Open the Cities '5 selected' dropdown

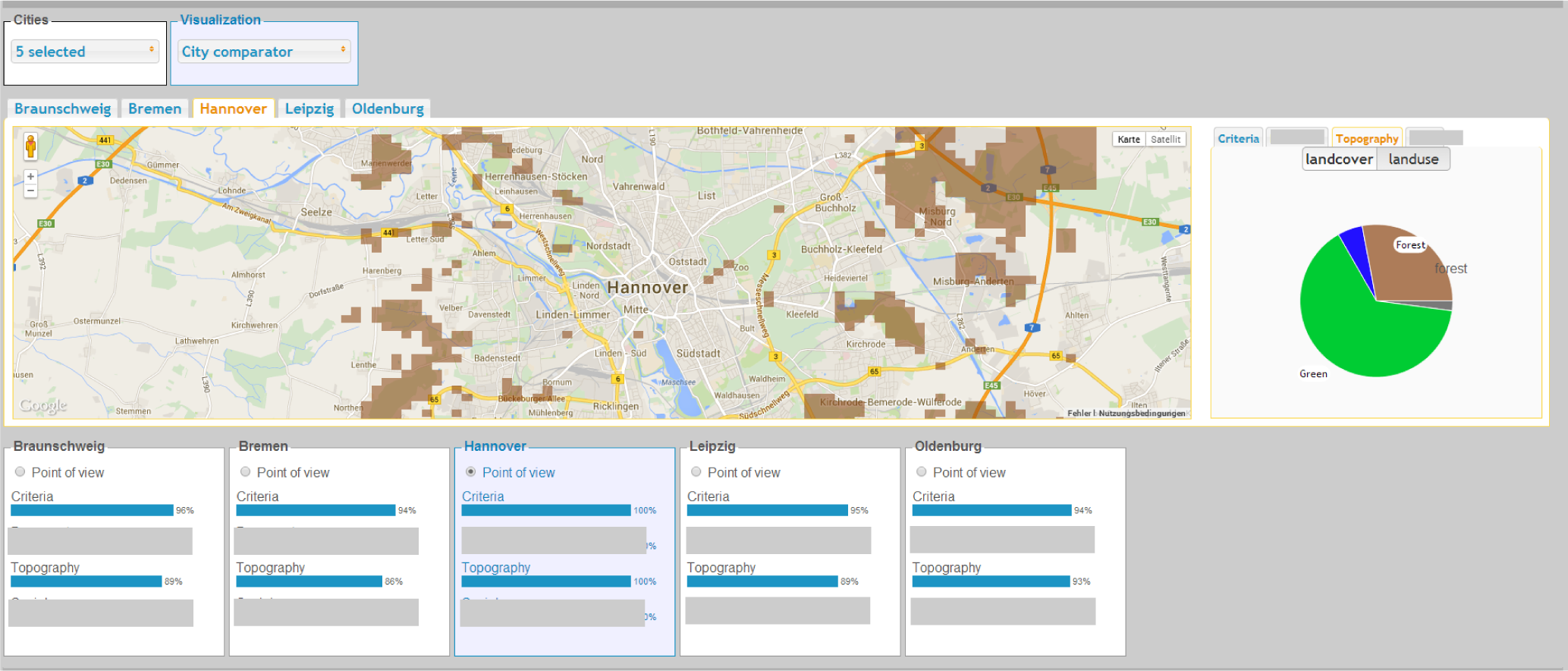point(85,52)
